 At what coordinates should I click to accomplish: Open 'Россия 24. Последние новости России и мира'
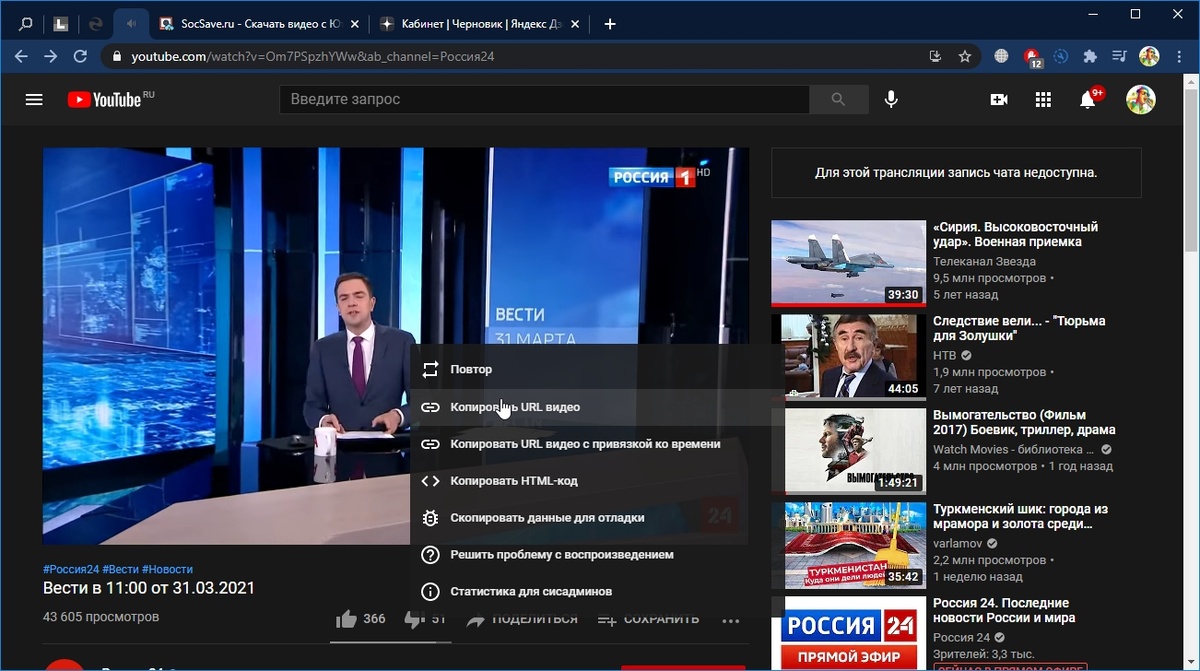point(1004,610)
